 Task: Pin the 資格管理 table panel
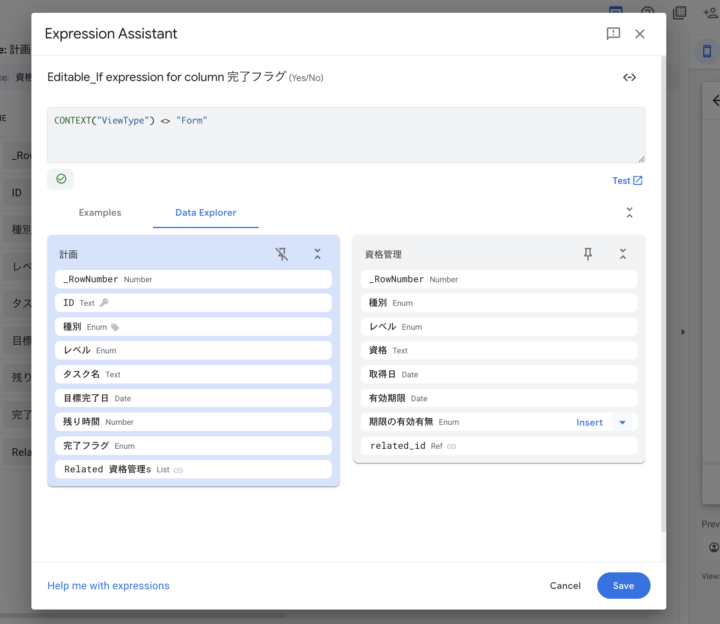(x=588, y=255)
